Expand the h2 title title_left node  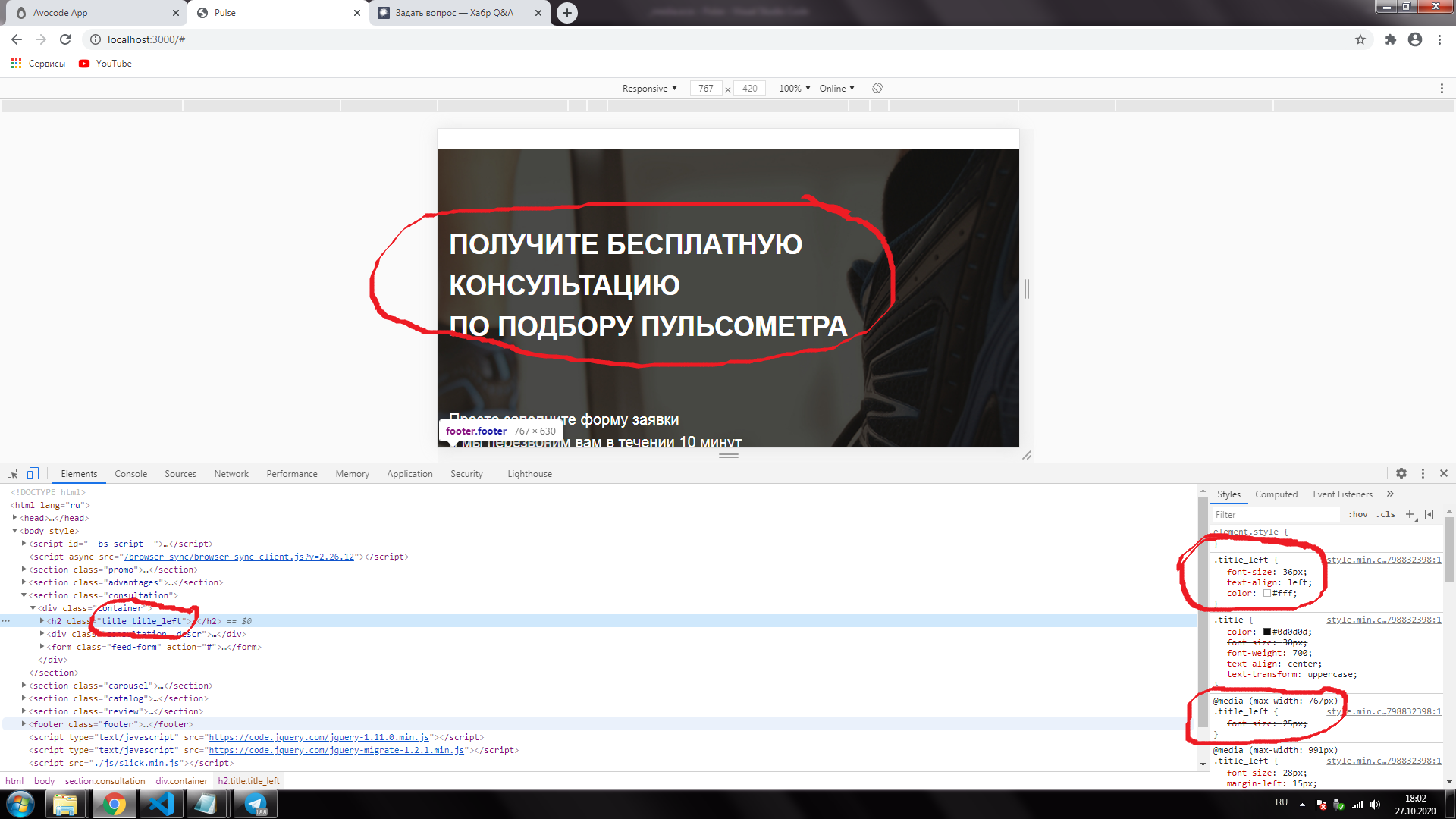[42, 621]
